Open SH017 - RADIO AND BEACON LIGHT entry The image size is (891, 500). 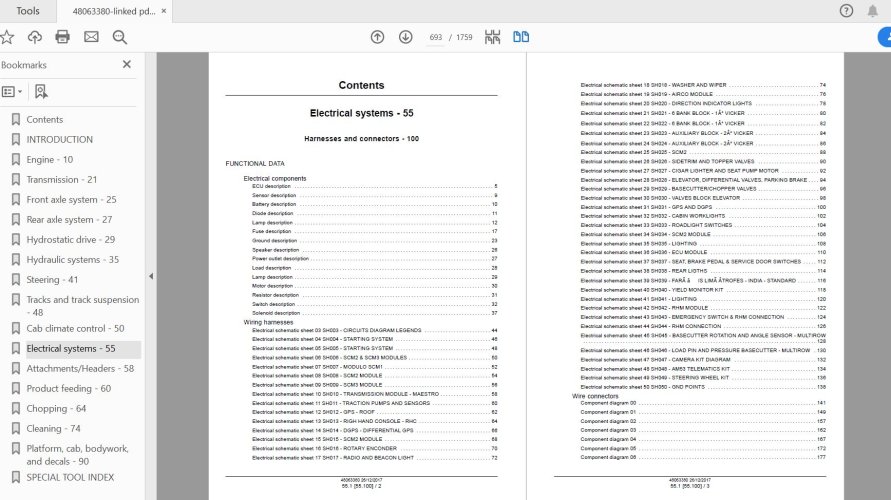[374, 457]
